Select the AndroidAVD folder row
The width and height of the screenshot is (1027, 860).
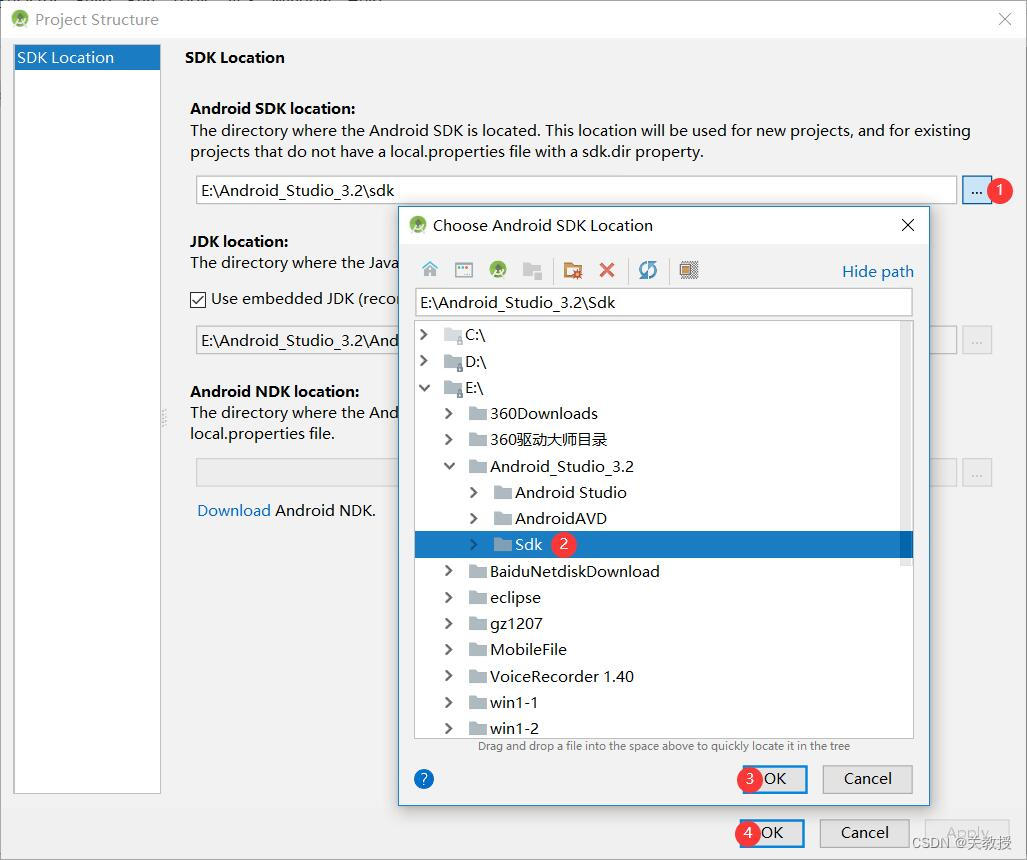658,518
